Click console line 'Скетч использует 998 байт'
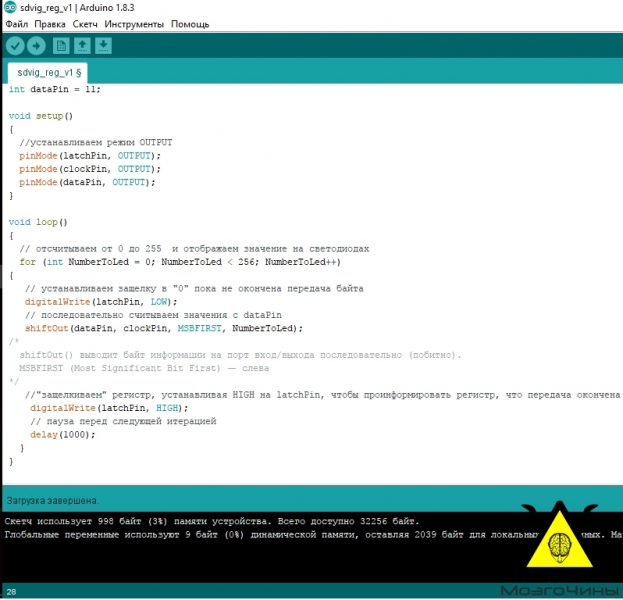623x600 pixels. pos(212,521)
